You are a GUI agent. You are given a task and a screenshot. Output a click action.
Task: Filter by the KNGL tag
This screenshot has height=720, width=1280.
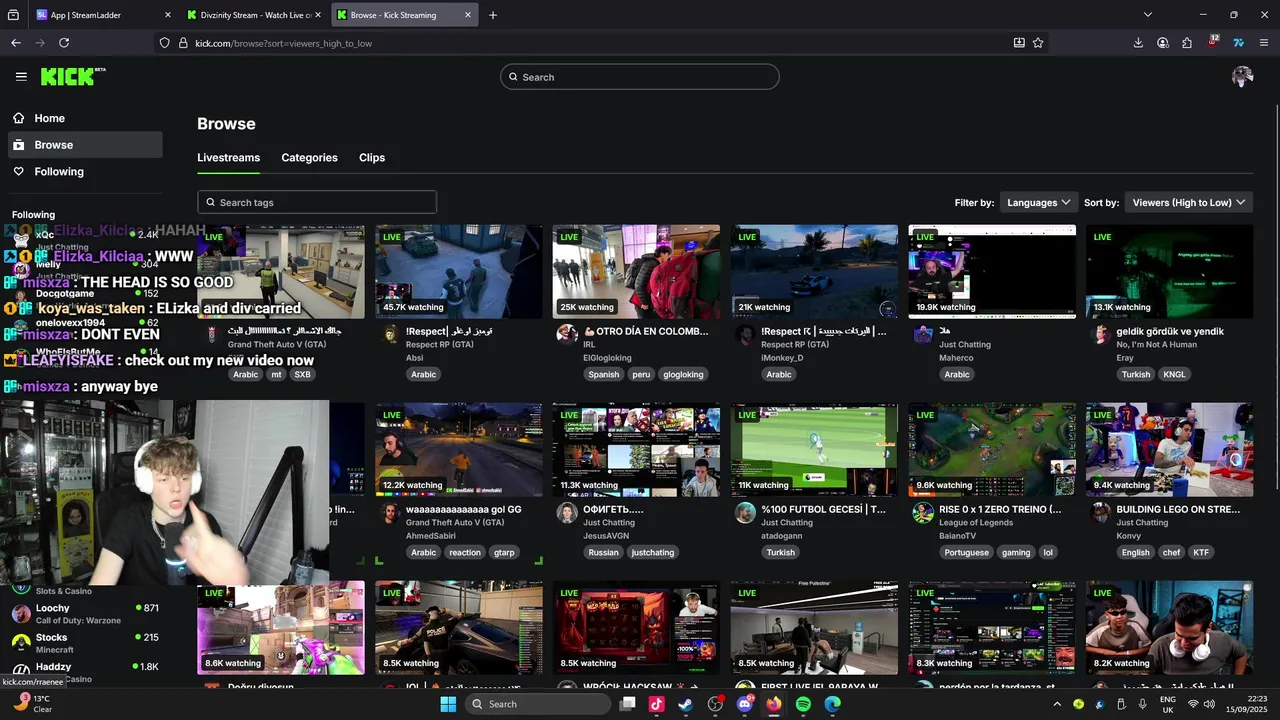1174,374
